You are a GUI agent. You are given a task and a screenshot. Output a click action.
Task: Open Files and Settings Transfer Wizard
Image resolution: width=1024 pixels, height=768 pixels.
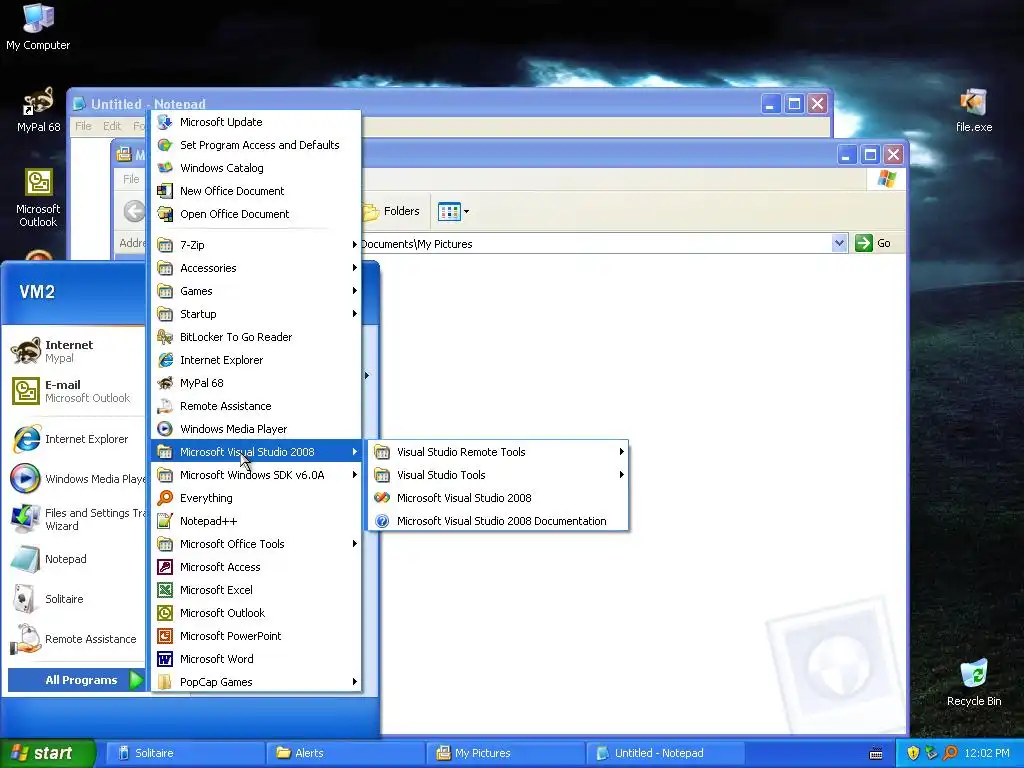pos(75,519)
